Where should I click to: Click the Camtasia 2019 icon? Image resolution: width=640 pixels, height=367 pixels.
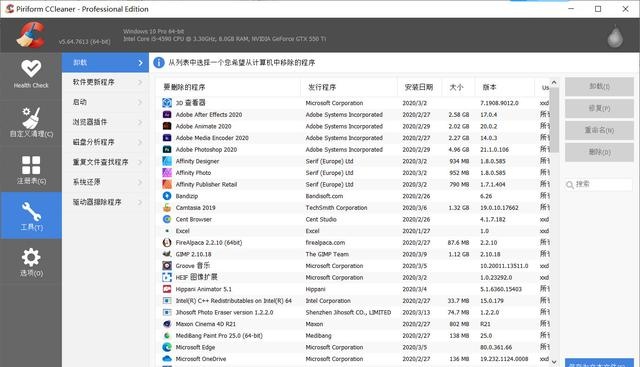(x=167, y=208)
